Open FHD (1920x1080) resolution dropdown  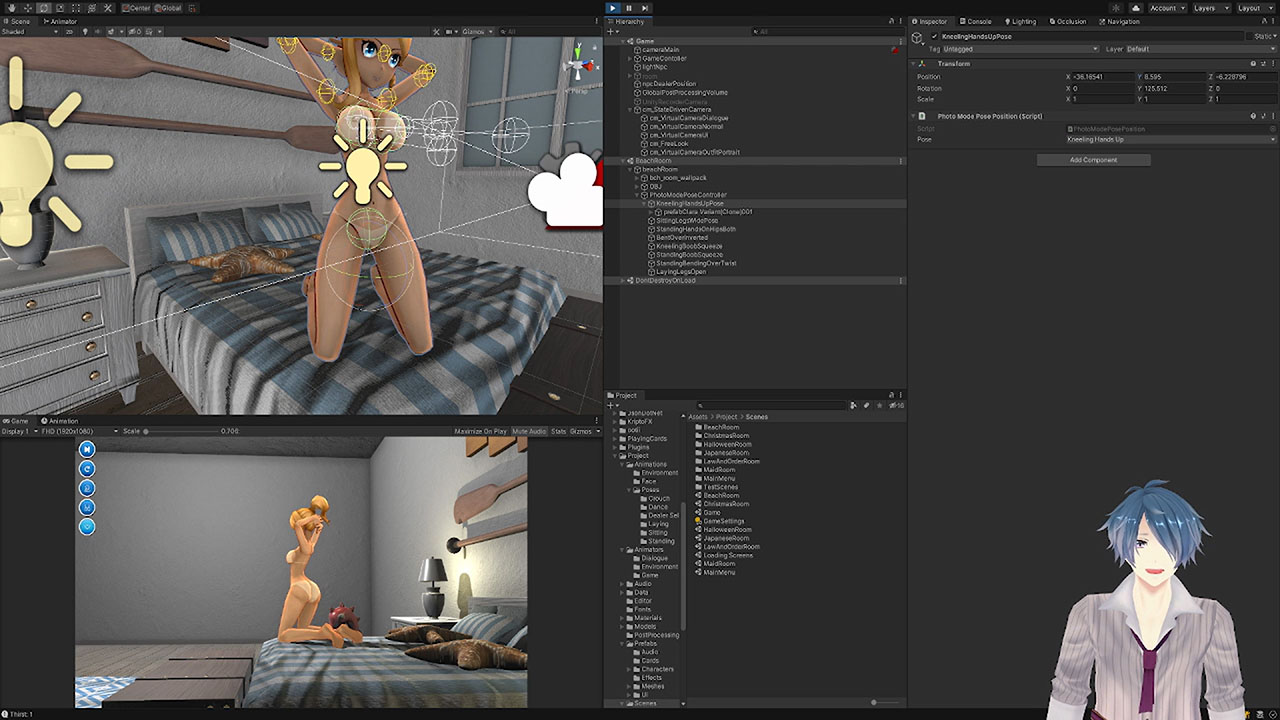click(x=78, y=431)
